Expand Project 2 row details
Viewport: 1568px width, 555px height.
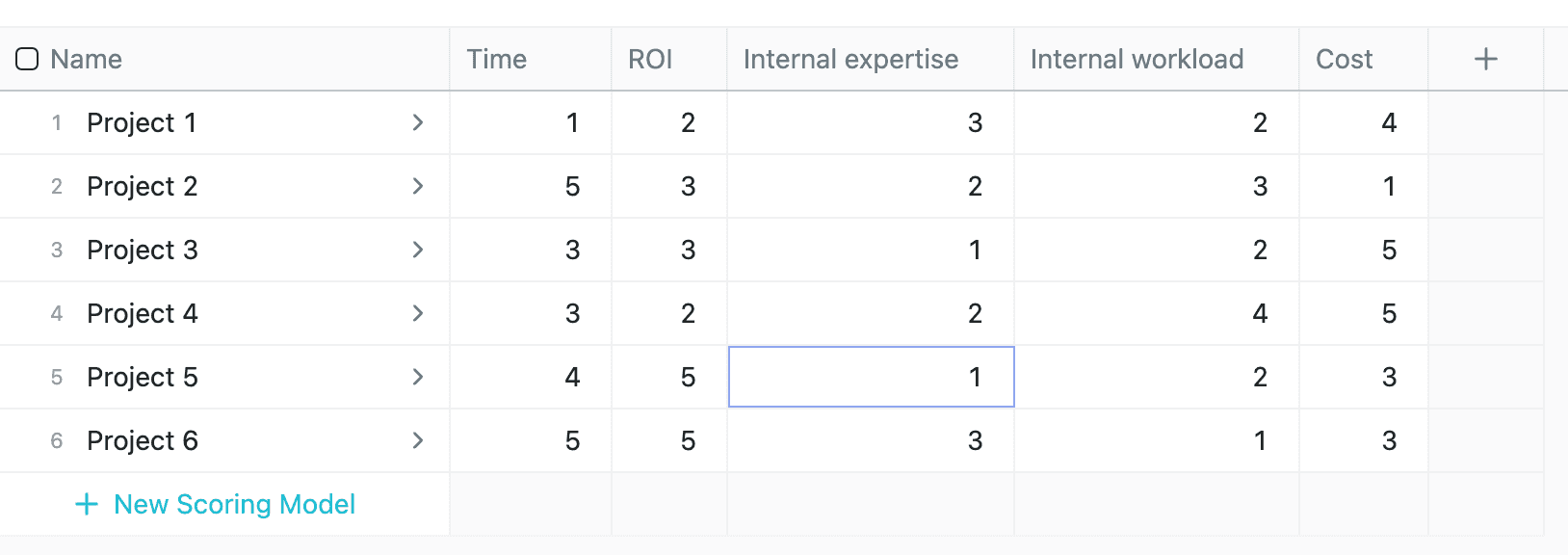pyautogui.click(x=418, y=186)
